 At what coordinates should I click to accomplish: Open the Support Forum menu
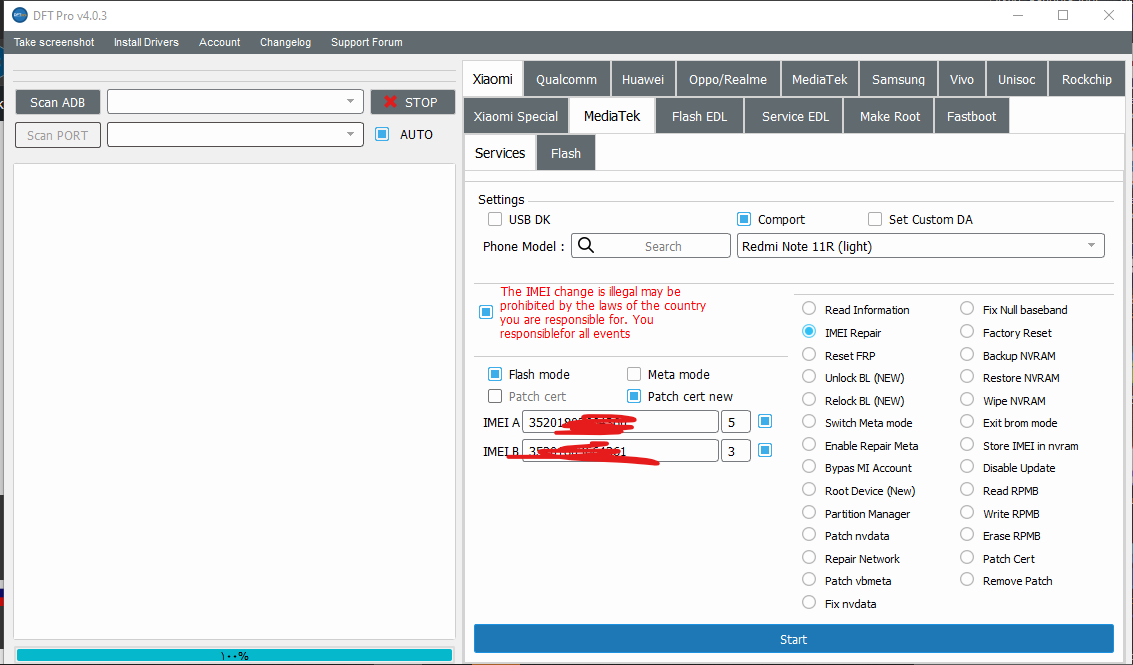(367, 42)
